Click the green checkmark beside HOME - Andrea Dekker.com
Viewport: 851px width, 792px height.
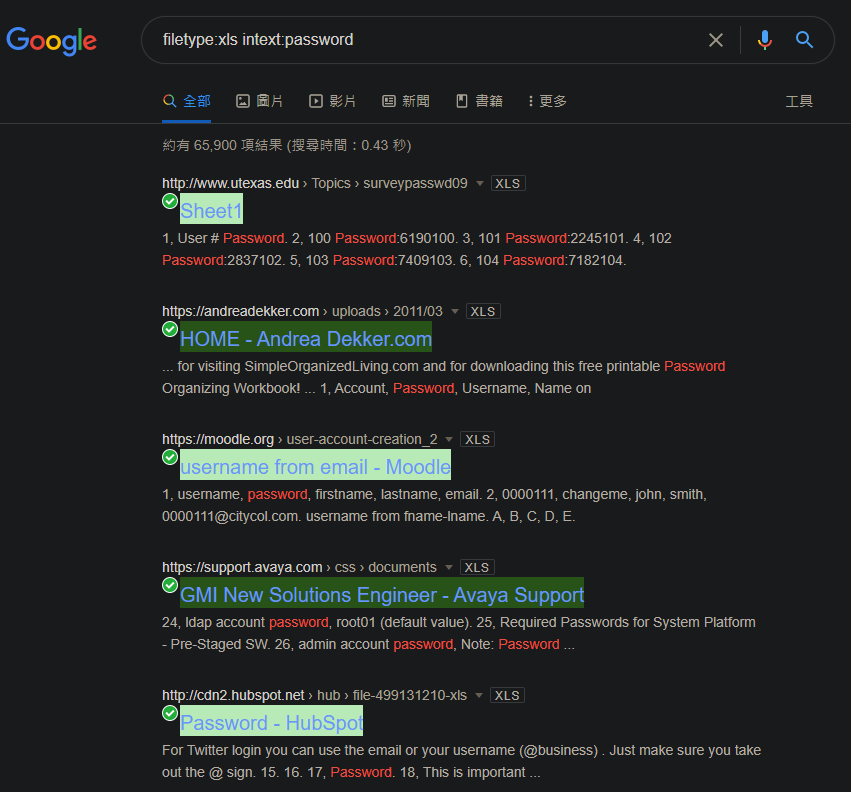click(x=170, y=329)
